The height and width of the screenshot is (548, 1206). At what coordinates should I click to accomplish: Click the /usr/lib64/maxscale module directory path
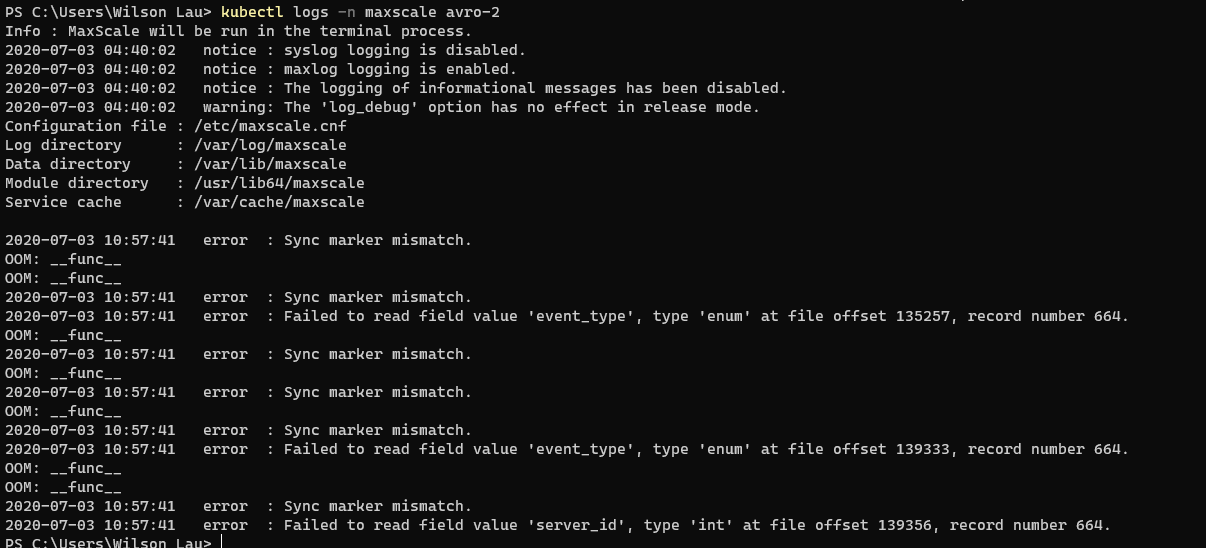270,183
